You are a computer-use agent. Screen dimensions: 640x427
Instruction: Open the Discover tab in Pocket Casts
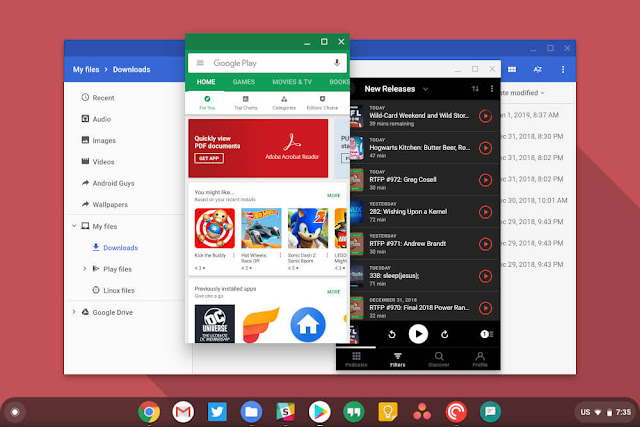[439, 359]
